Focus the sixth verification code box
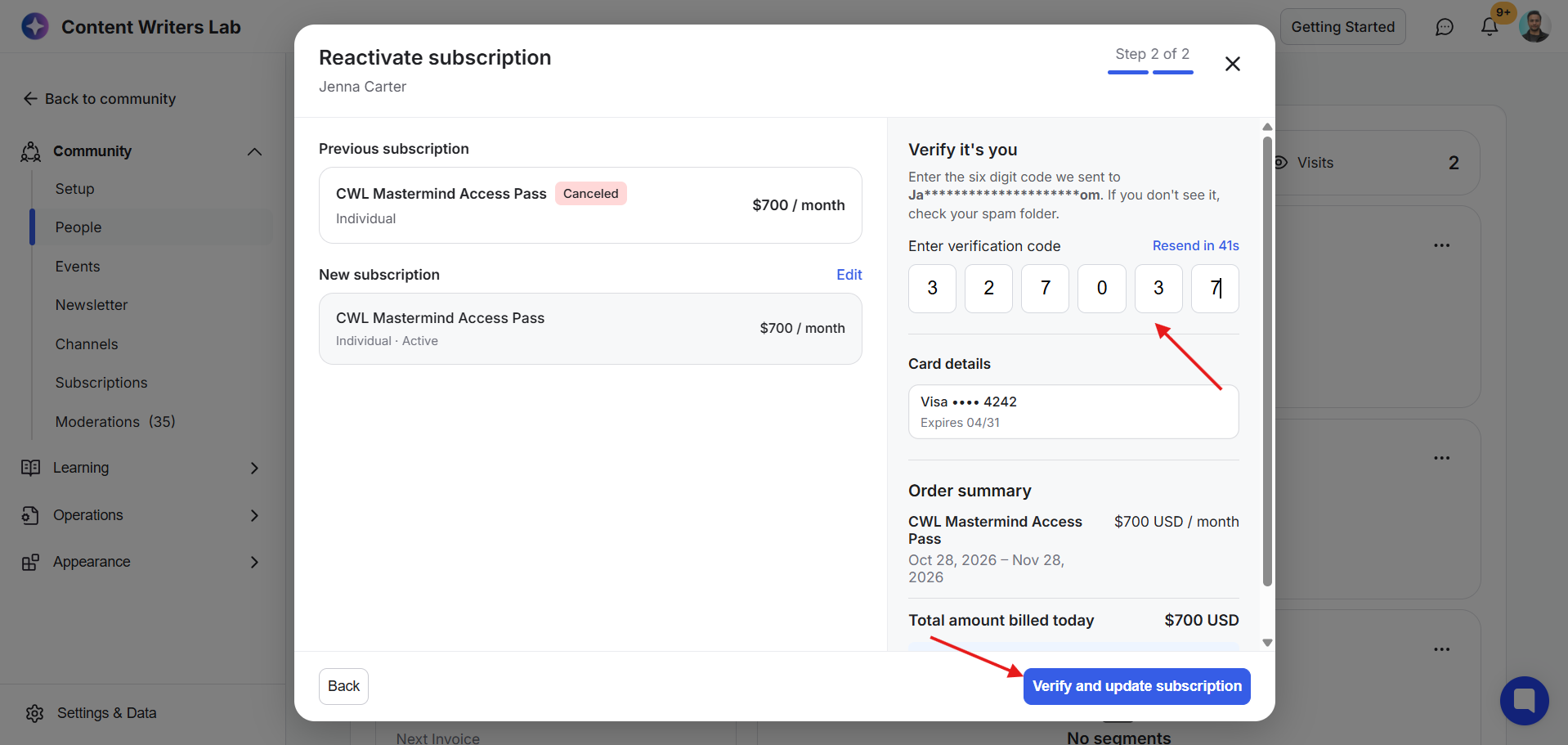 1215,289
